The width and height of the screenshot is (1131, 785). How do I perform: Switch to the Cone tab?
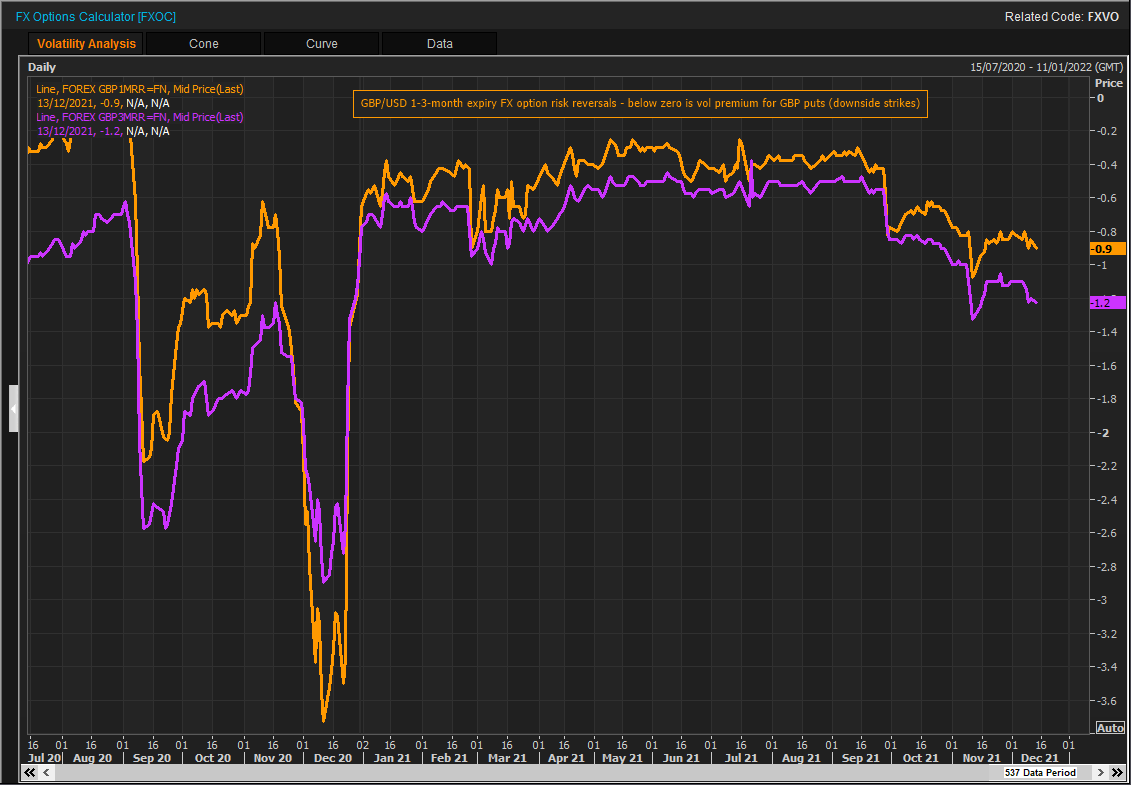203,43
